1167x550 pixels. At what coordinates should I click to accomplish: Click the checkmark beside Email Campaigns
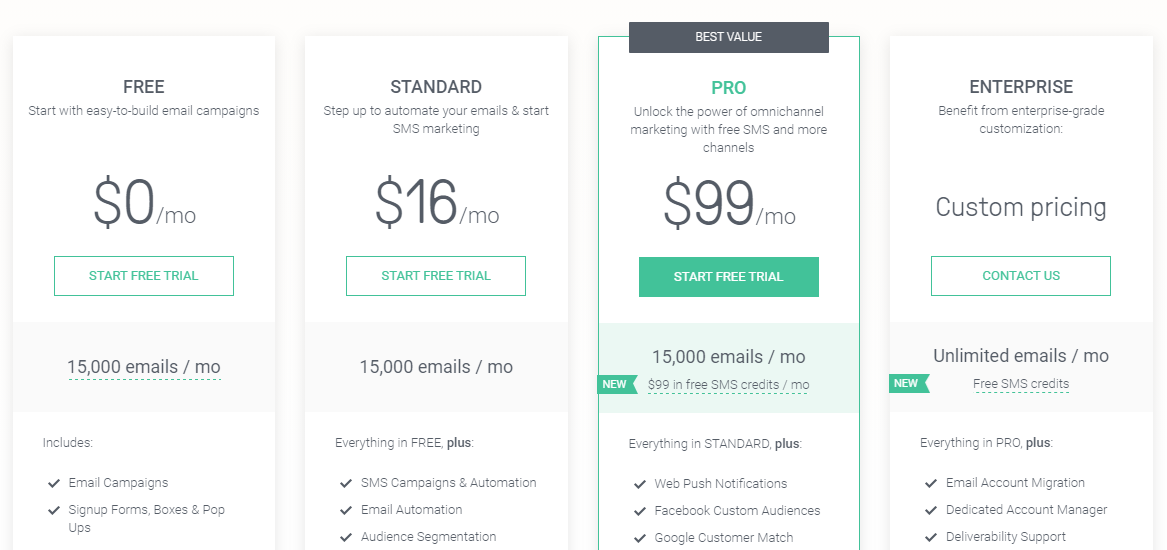tap(54, 483)
